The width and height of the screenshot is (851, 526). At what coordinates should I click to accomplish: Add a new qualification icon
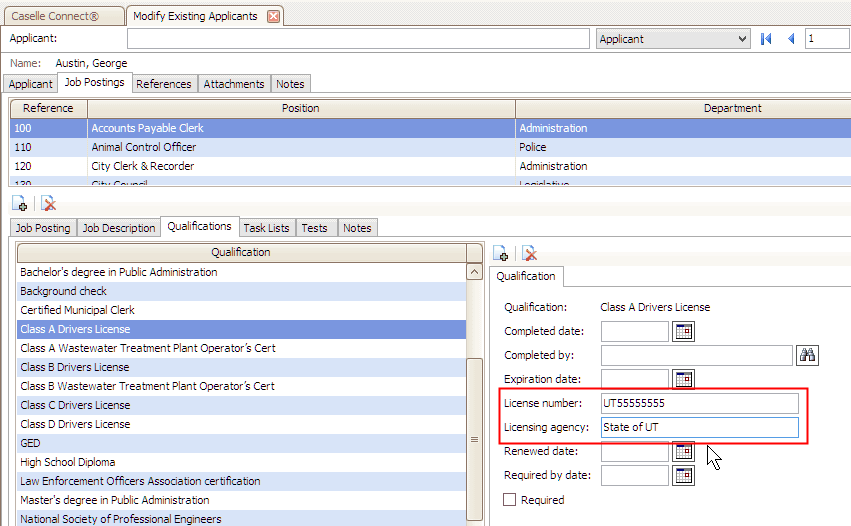coord(501,254)
